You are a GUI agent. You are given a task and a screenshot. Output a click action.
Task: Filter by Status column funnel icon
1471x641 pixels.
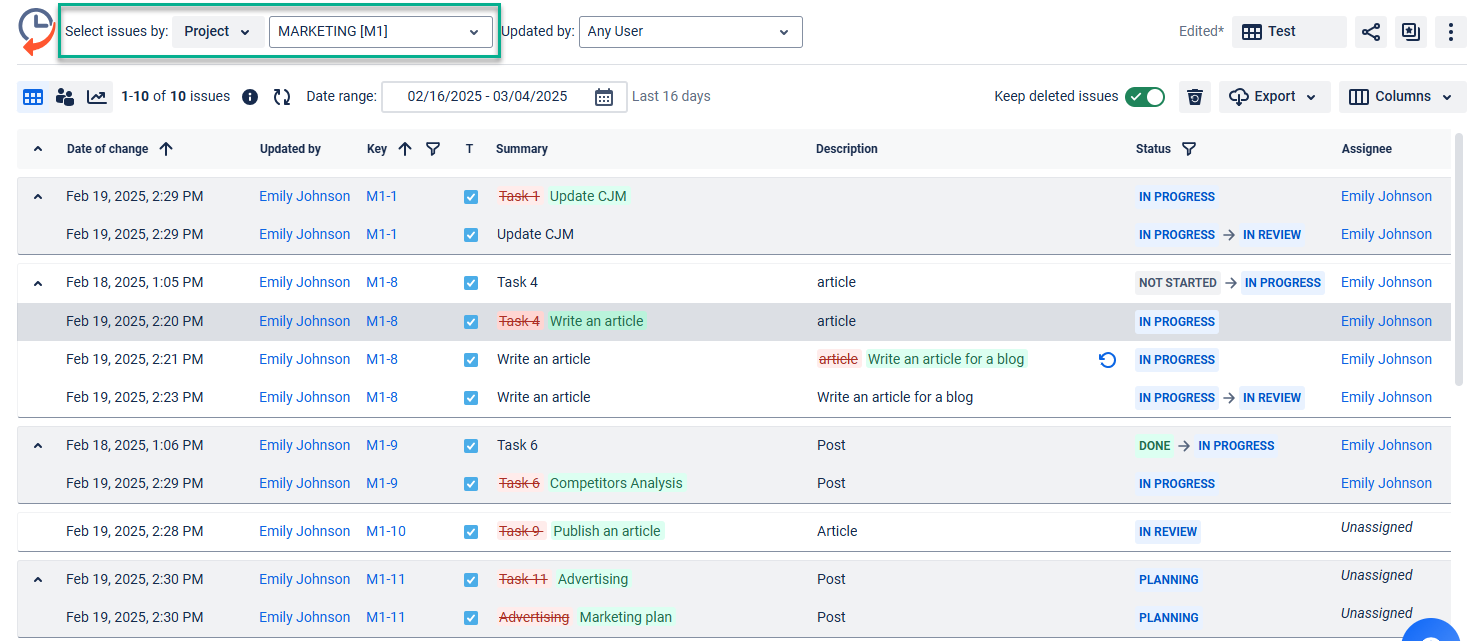[1188, 149]
